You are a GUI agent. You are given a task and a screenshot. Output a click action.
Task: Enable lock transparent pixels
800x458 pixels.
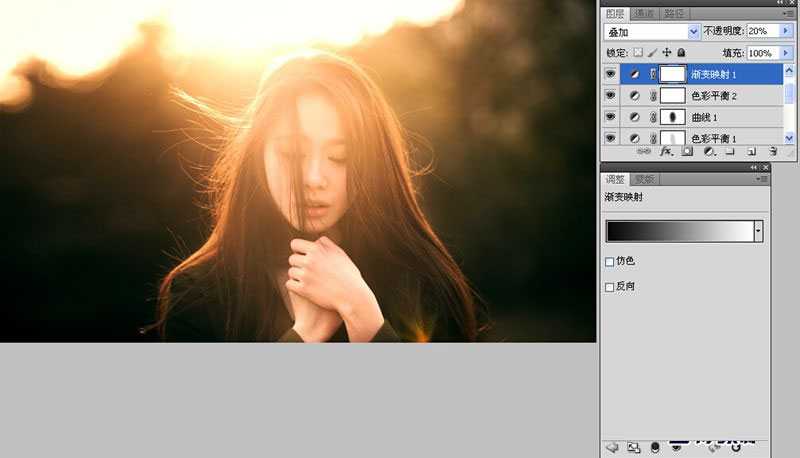coord(639,52)
